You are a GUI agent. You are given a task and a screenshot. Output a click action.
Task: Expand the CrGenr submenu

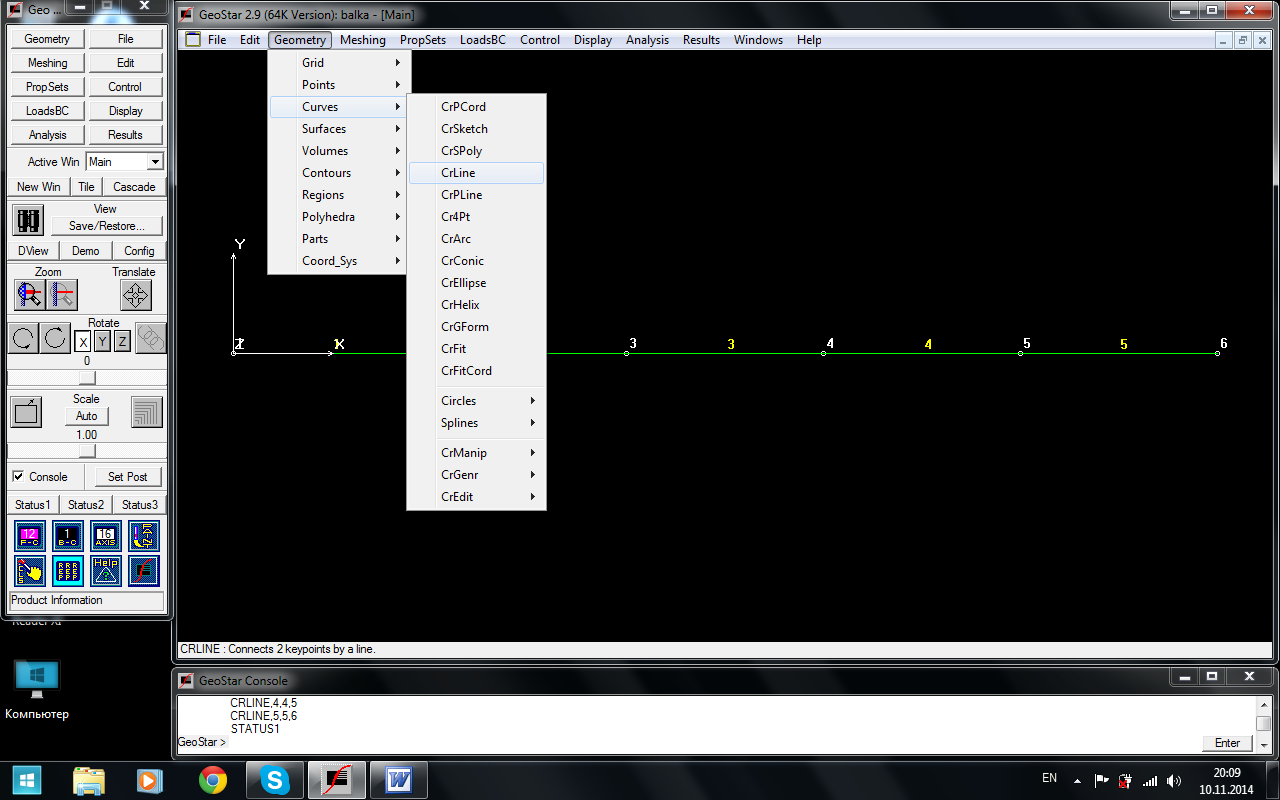coord(476,475)
